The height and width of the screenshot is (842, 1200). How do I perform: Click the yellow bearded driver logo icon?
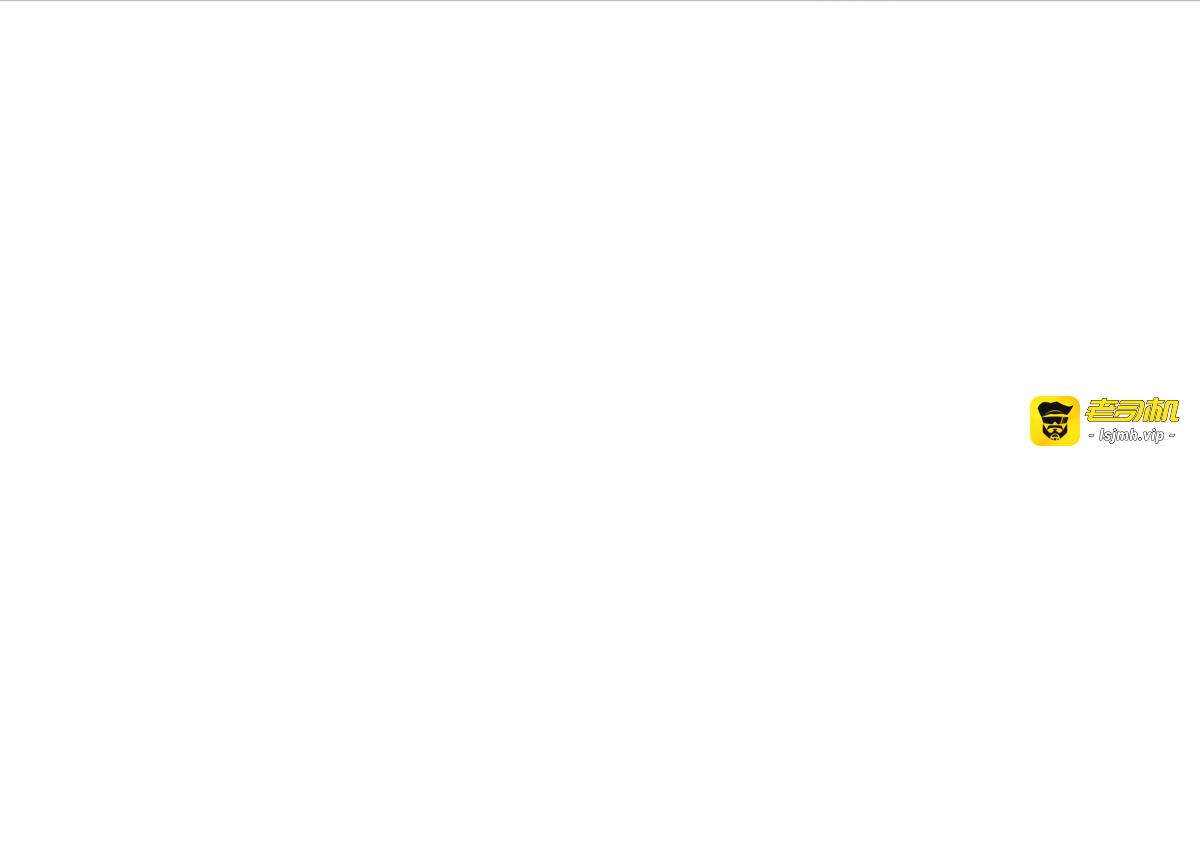pyautogui.click(x=1055, y=421)
